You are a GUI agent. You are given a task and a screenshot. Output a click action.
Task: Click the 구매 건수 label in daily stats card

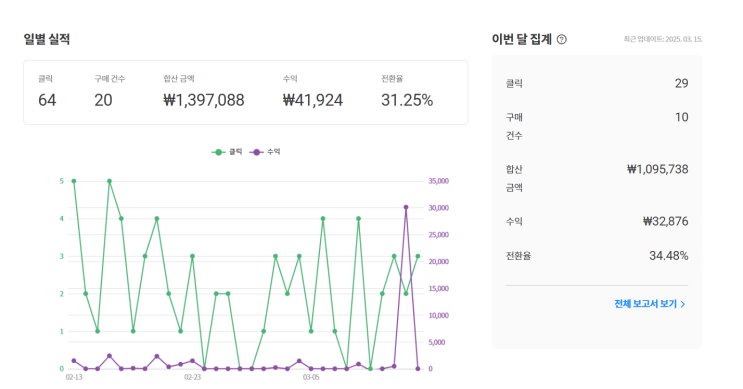[109, 79]
